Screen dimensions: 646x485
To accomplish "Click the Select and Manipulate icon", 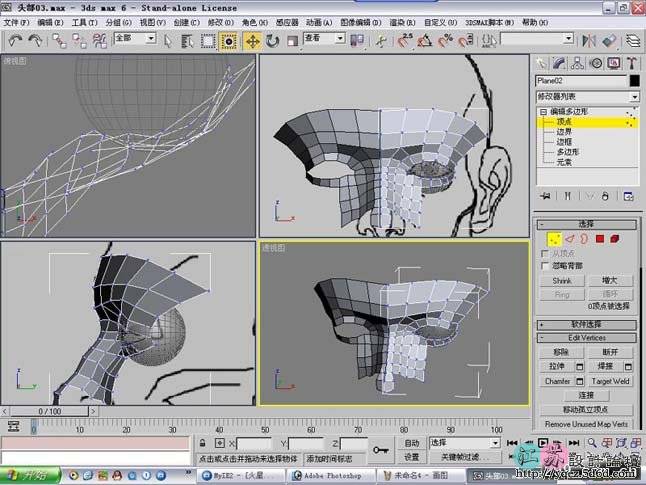I will [x=381, y=40].
